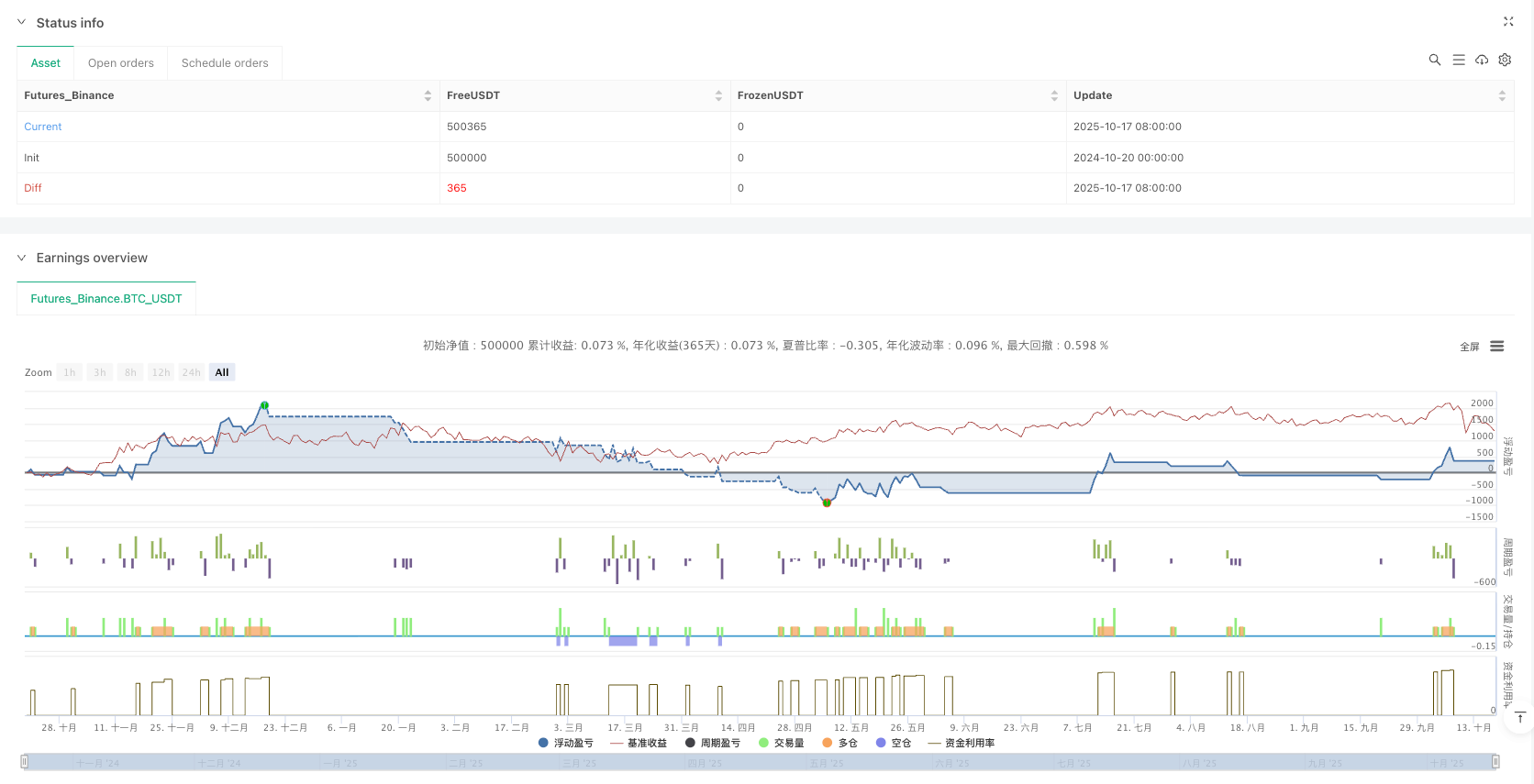Click the collapse arrows icon at top right
The image size is (1534, 784).
coord(1507,21)
